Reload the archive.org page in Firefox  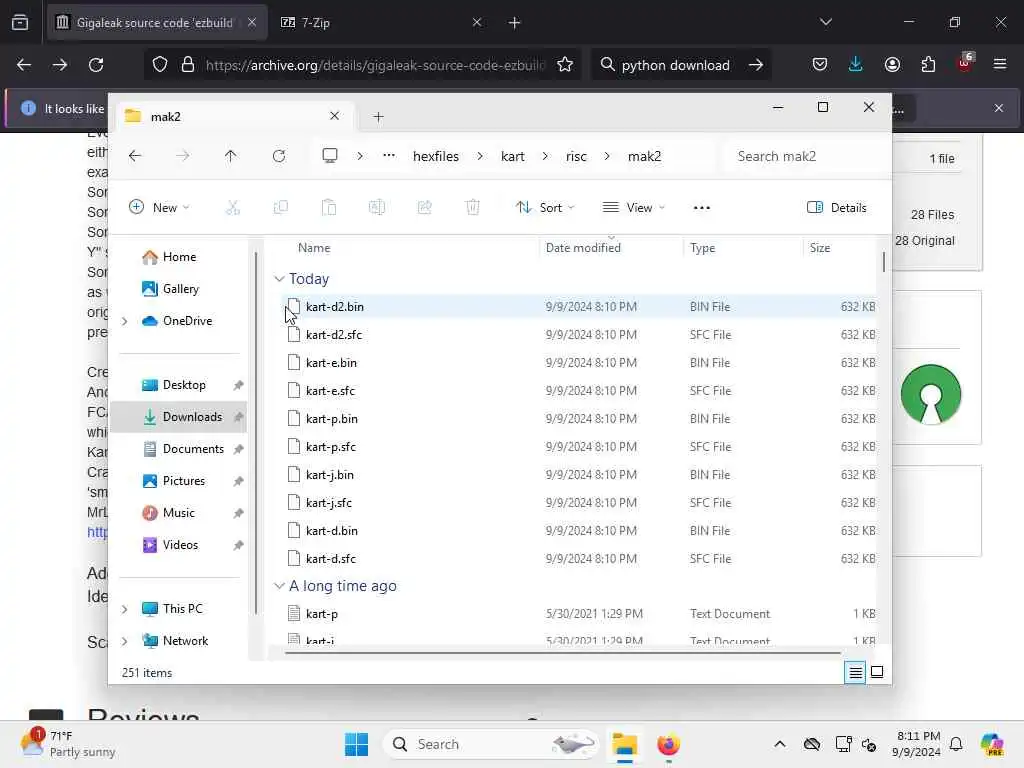click(96, 65)
